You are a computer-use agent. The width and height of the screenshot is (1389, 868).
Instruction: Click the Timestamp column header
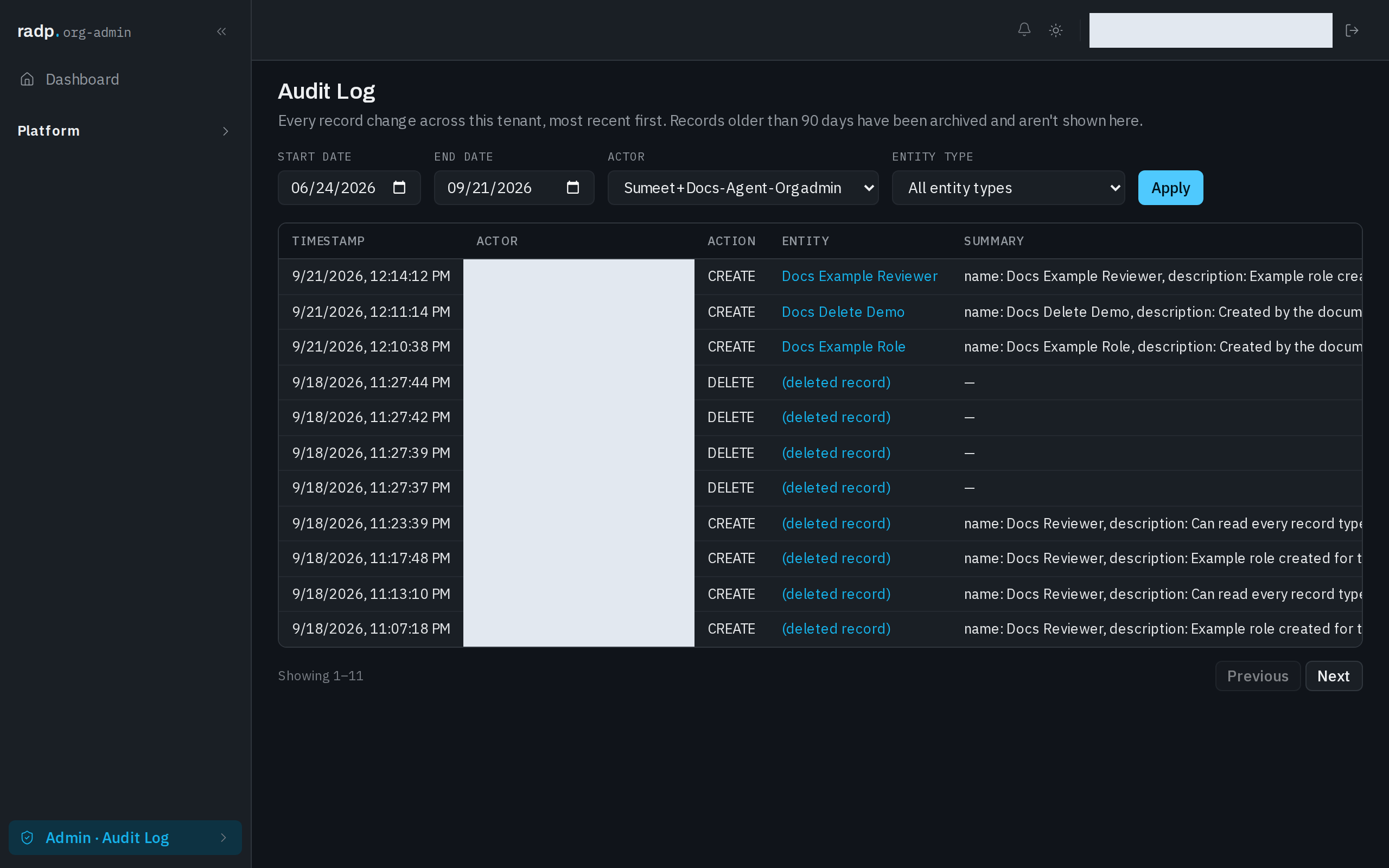coord(328,241)
